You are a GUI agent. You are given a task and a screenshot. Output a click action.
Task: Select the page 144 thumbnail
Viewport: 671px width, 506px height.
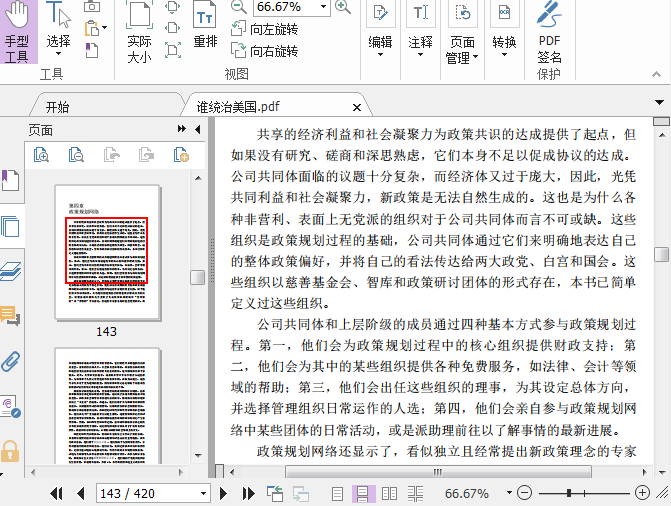[107, 406]
